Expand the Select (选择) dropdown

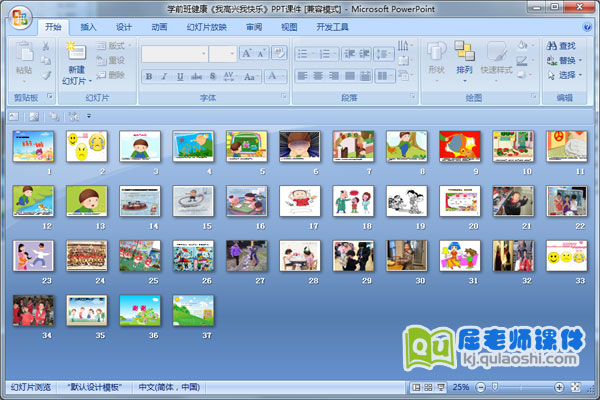point(566,75)
